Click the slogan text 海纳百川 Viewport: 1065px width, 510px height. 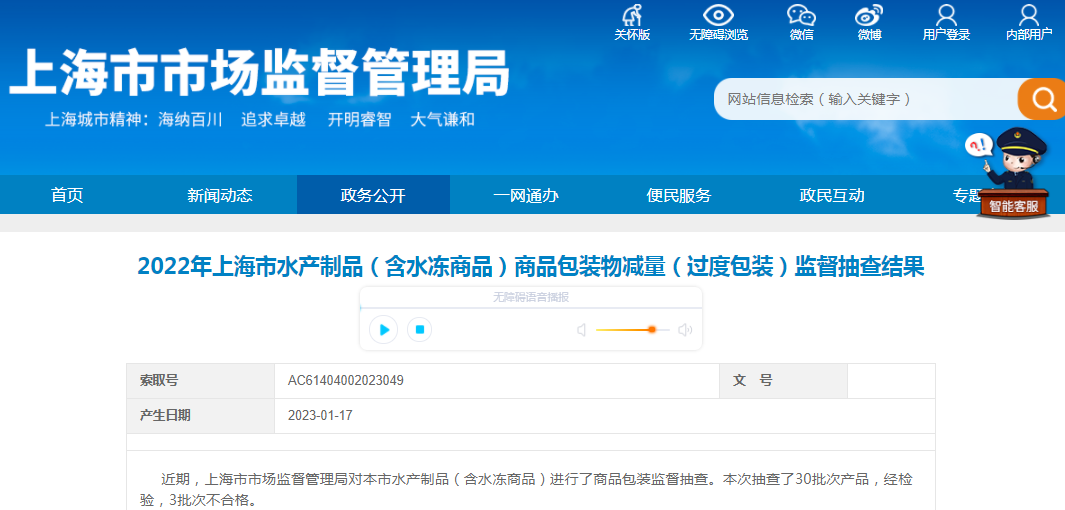pos(190,120)
